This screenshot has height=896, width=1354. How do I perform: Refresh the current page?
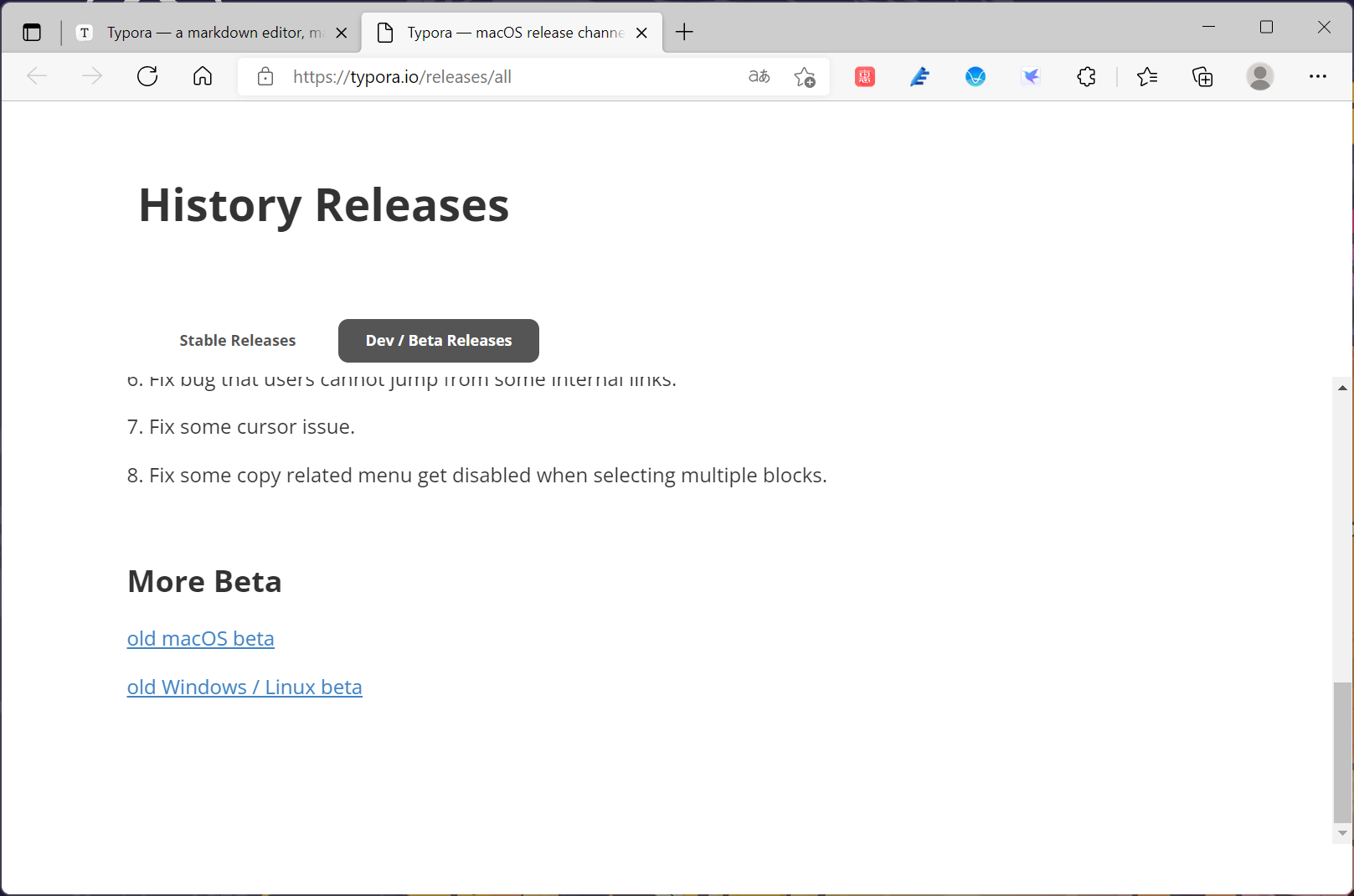click(x=147, y=77)
